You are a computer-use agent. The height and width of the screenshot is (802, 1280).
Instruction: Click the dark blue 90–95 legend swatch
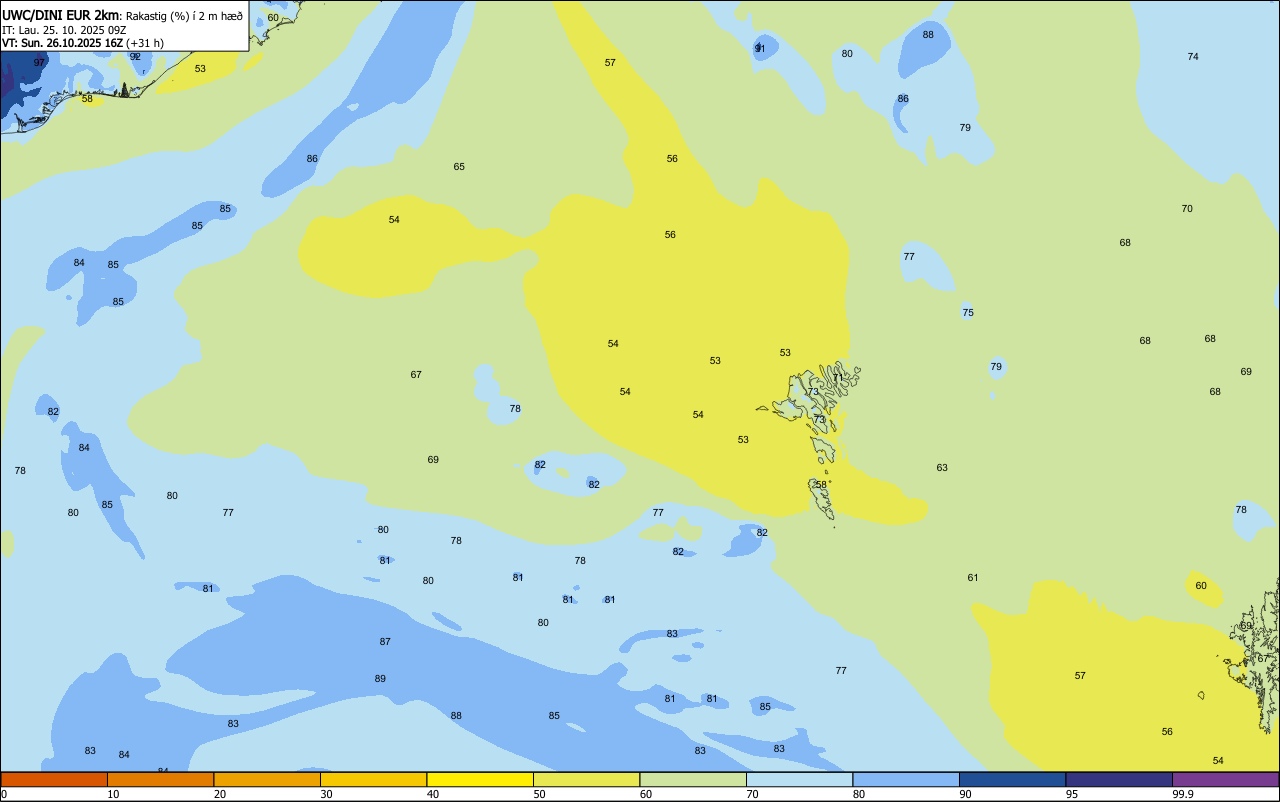(x=1012, y=779)
